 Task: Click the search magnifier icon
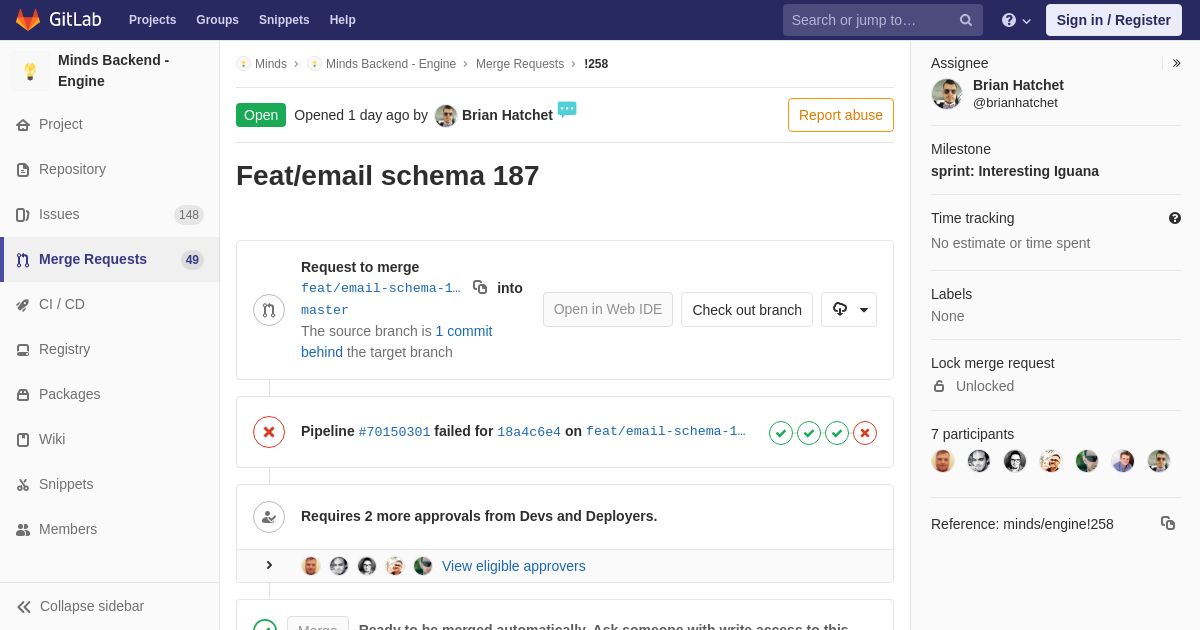[x=966, y=20]
